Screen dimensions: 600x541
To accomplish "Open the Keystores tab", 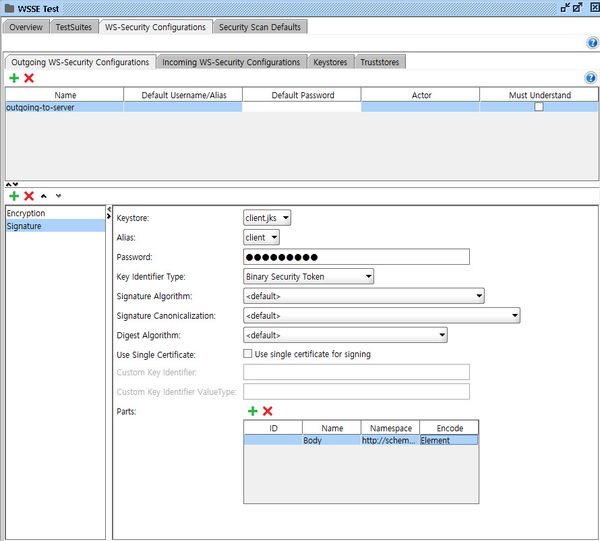I will click(330, 62).
